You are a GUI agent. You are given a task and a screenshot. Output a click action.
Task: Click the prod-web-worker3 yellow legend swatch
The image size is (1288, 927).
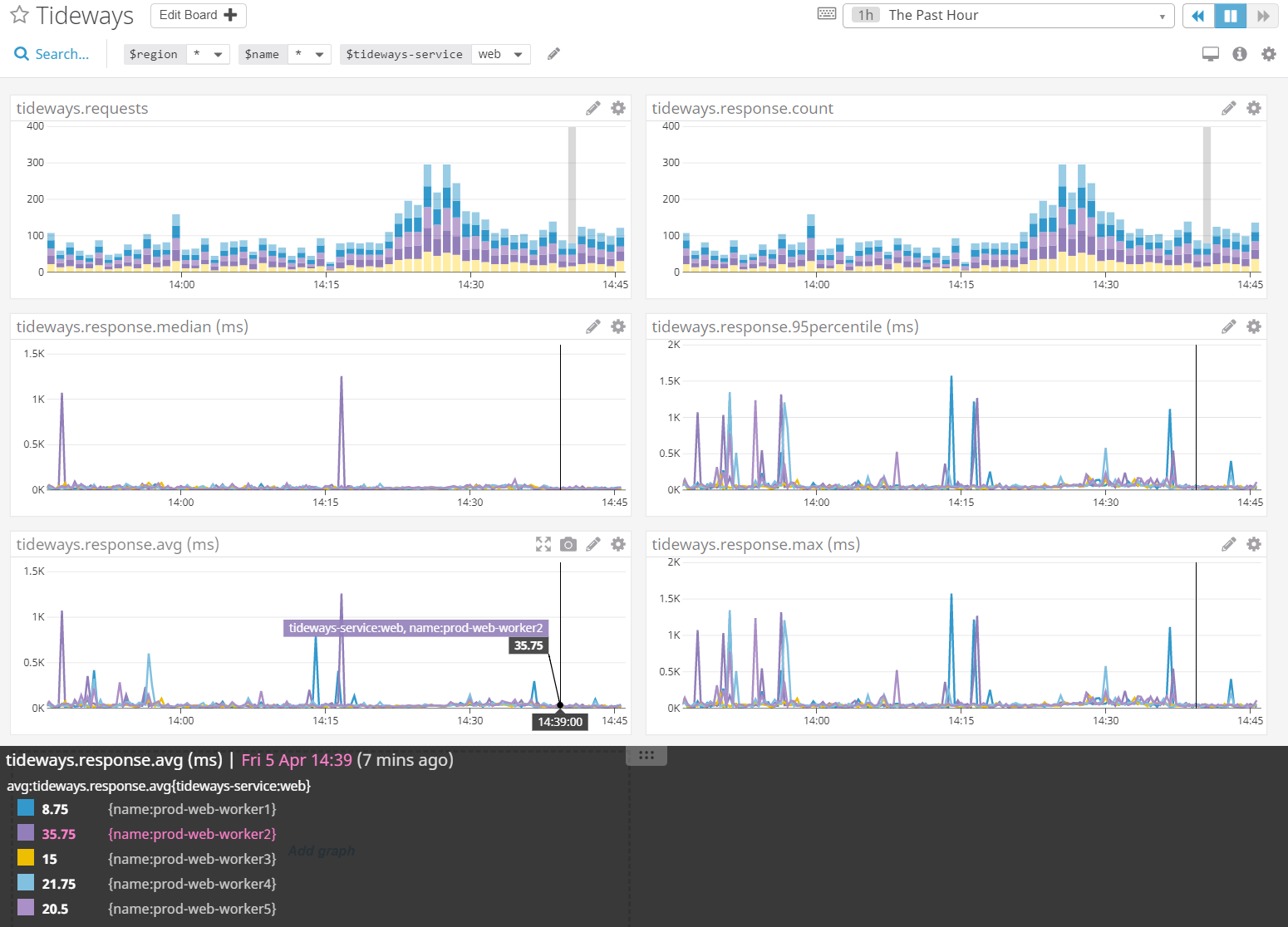pos(26,857)
